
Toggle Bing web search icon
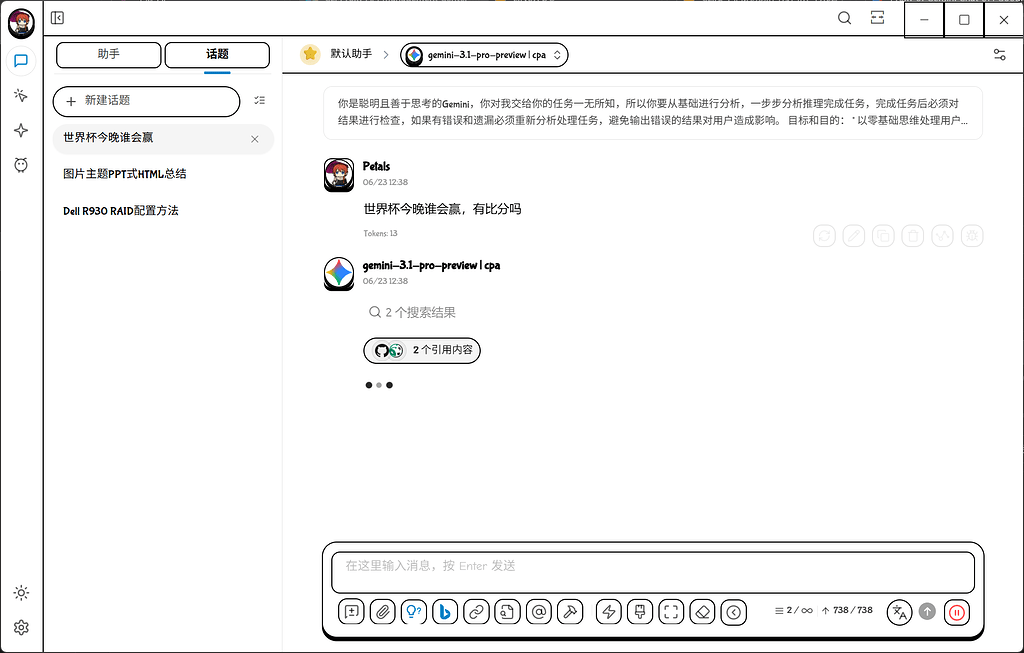pos(445,613)
